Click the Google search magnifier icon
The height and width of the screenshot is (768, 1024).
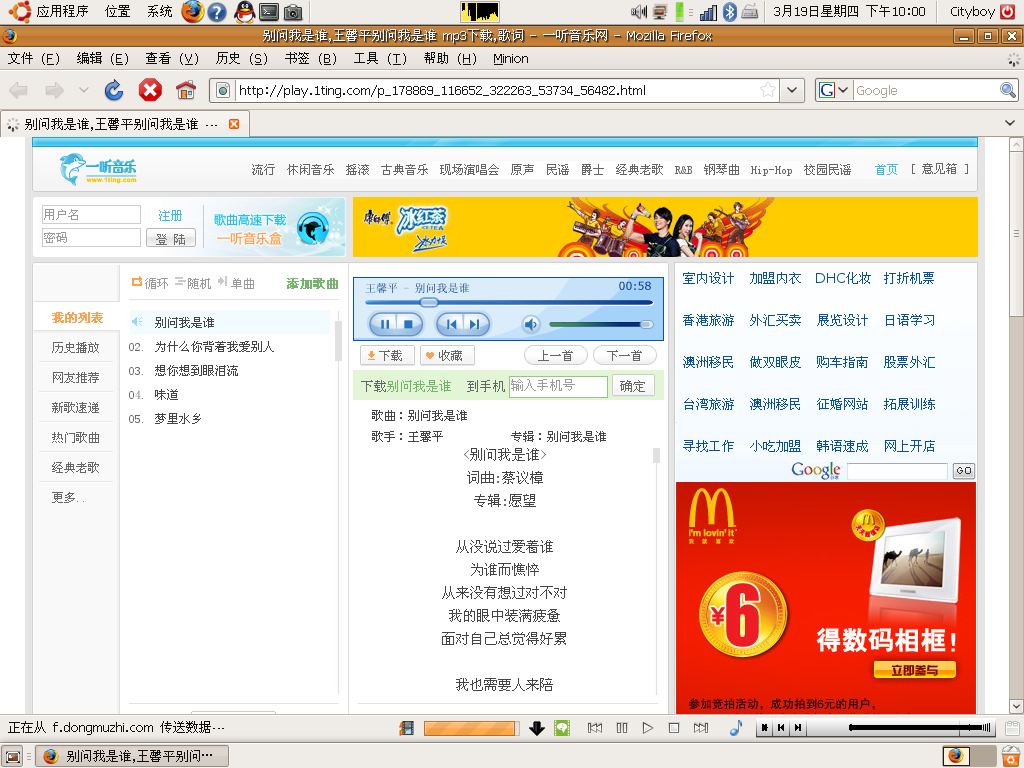coord(1007,90)
